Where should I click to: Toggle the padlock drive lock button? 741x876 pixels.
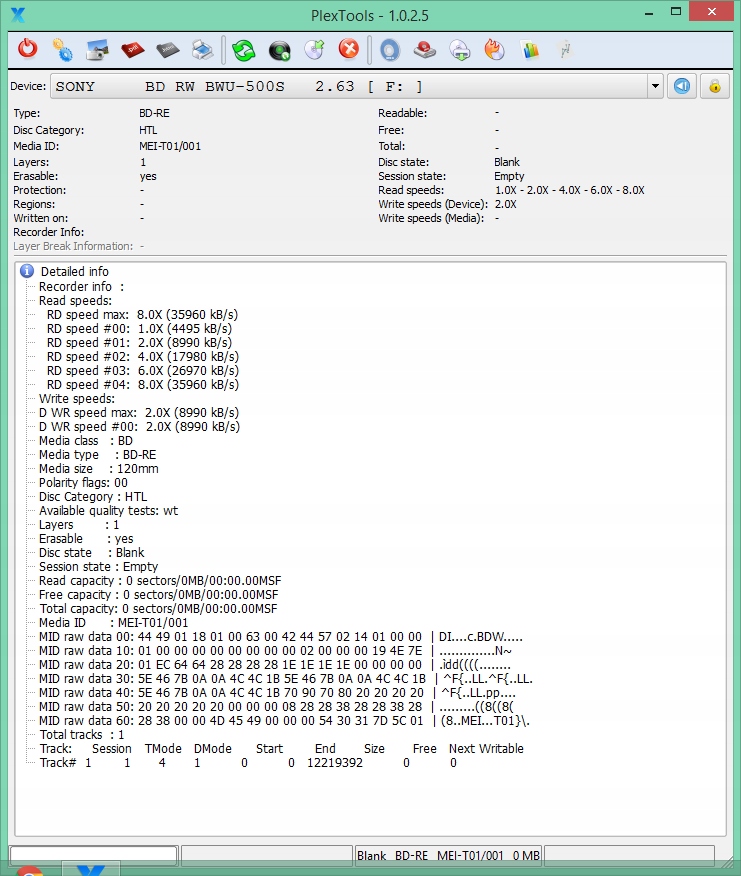714,86
